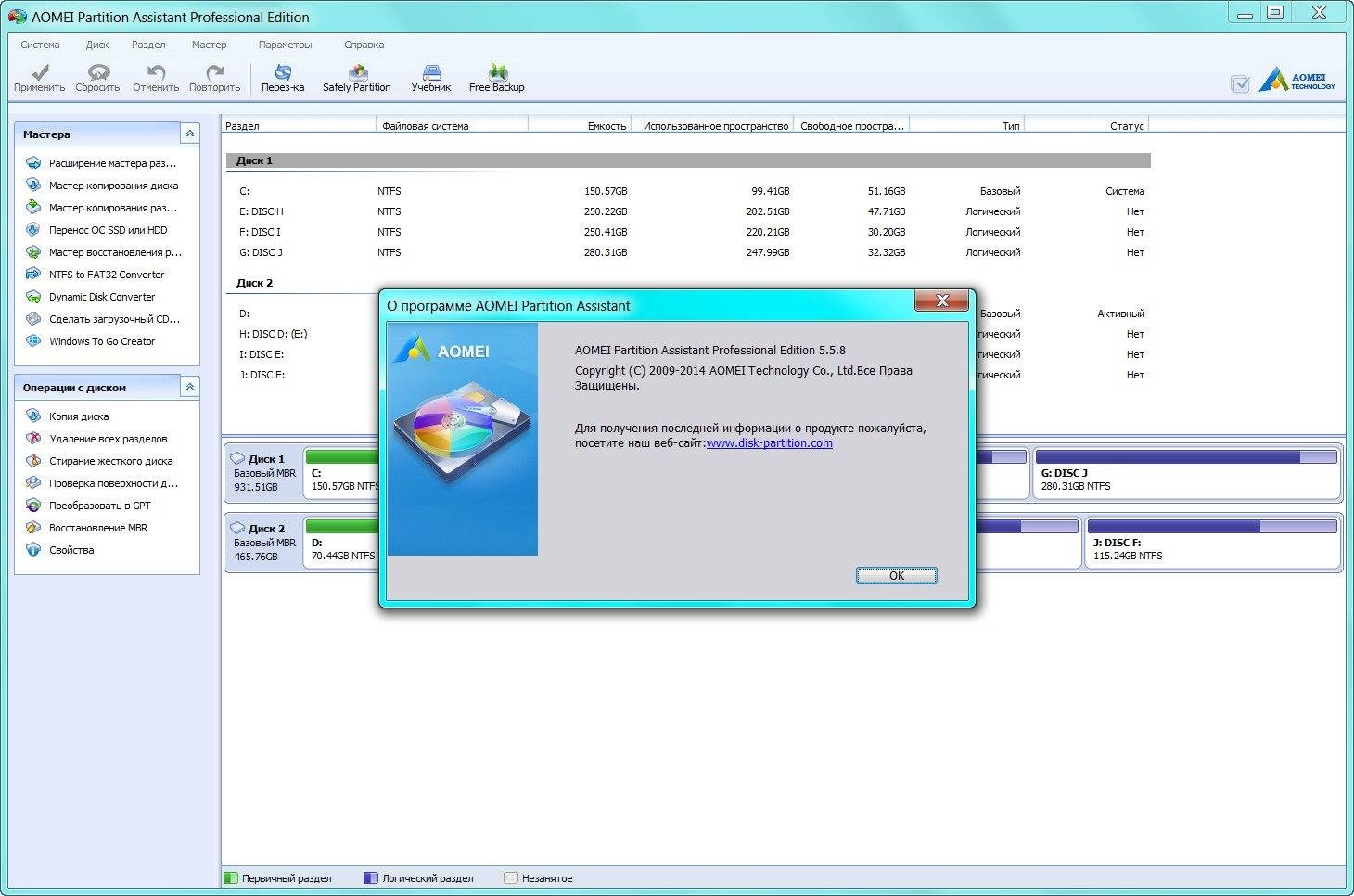Select Диск 1 block in disk map

coord(263,472)
